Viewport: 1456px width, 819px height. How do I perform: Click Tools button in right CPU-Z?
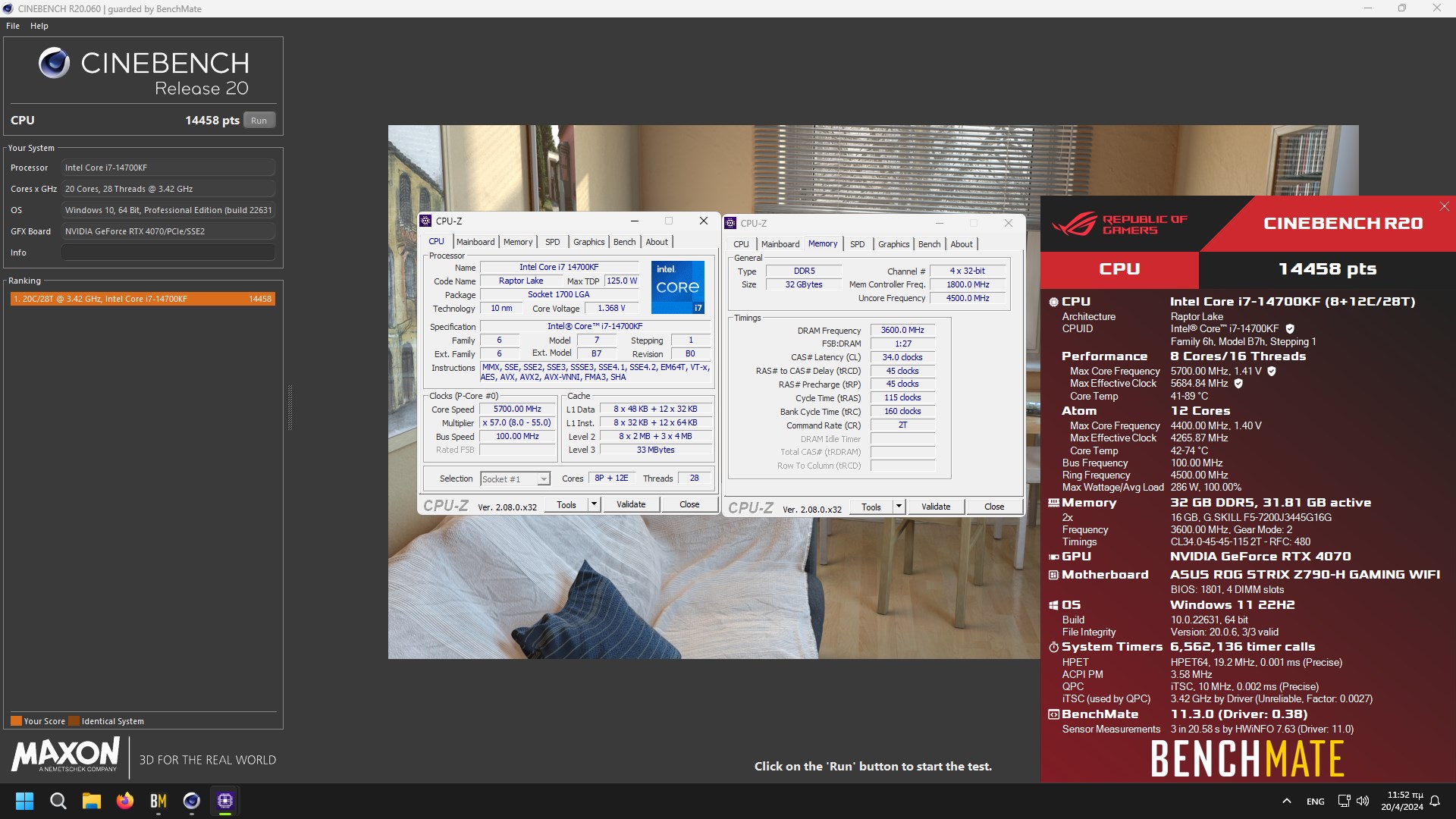pos(871,507)
